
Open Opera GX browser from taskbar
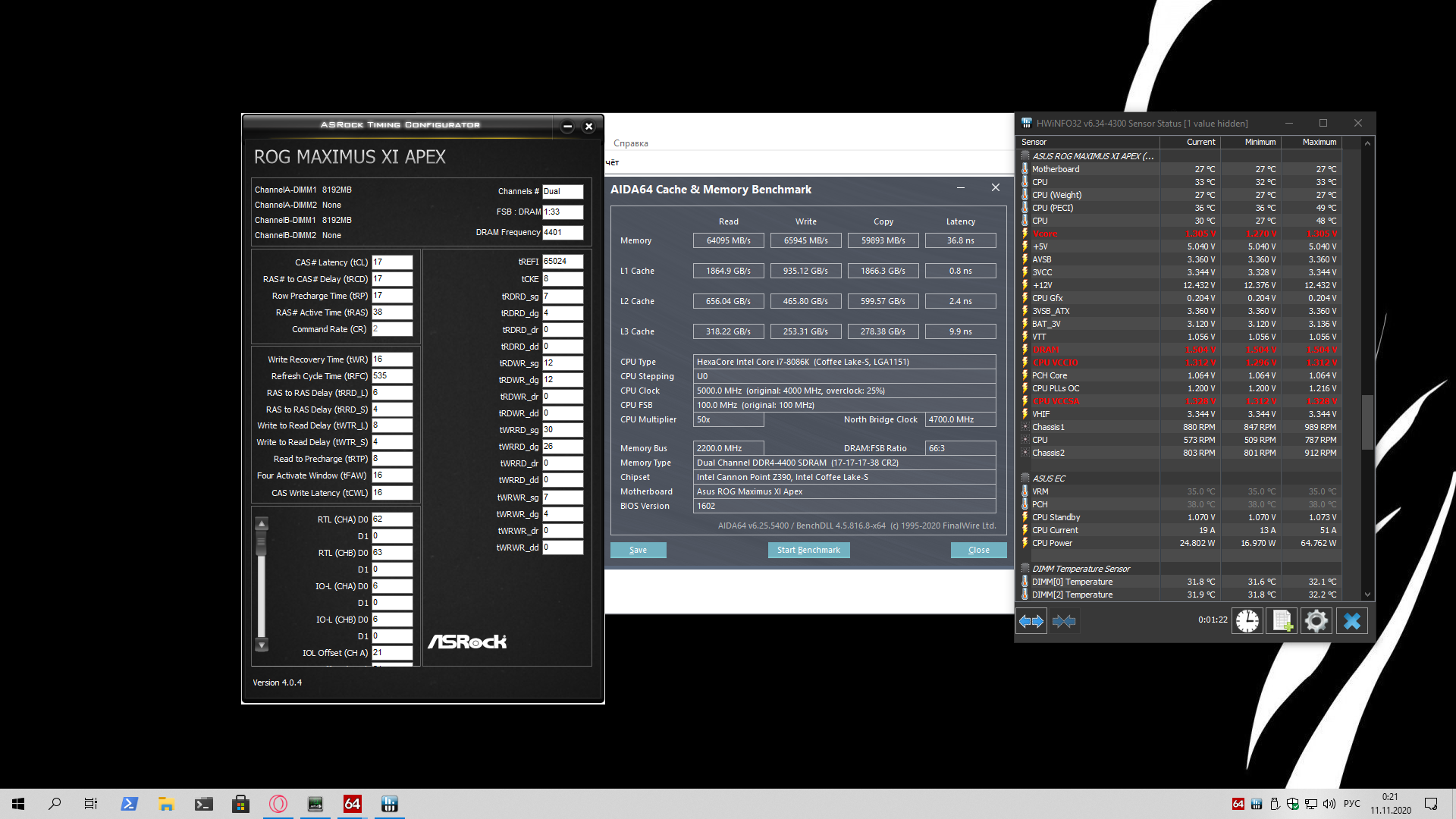click(x=278, y=804)
